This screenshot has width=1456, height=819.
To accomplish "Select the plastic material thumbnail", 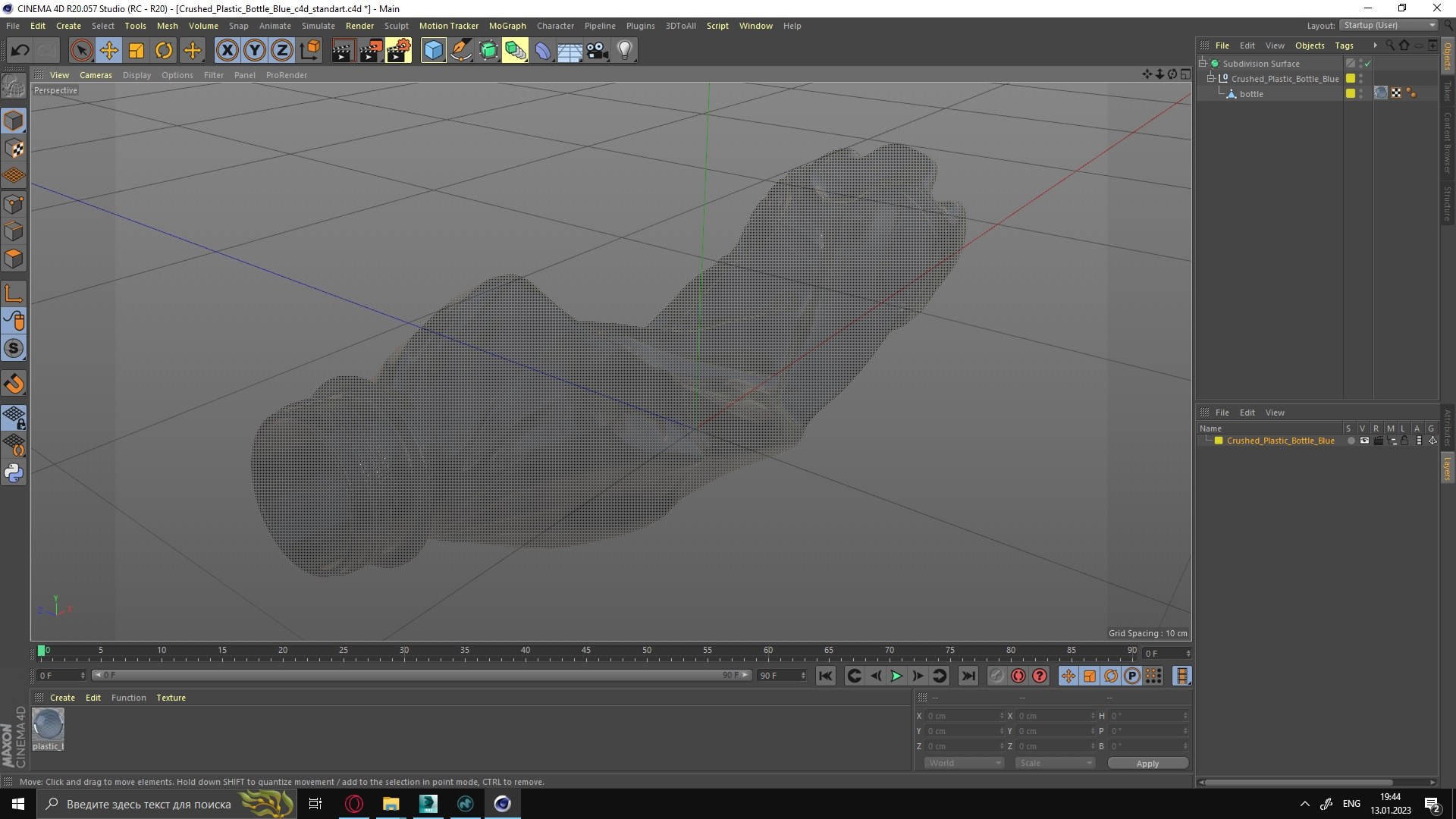I will (48, 725).
